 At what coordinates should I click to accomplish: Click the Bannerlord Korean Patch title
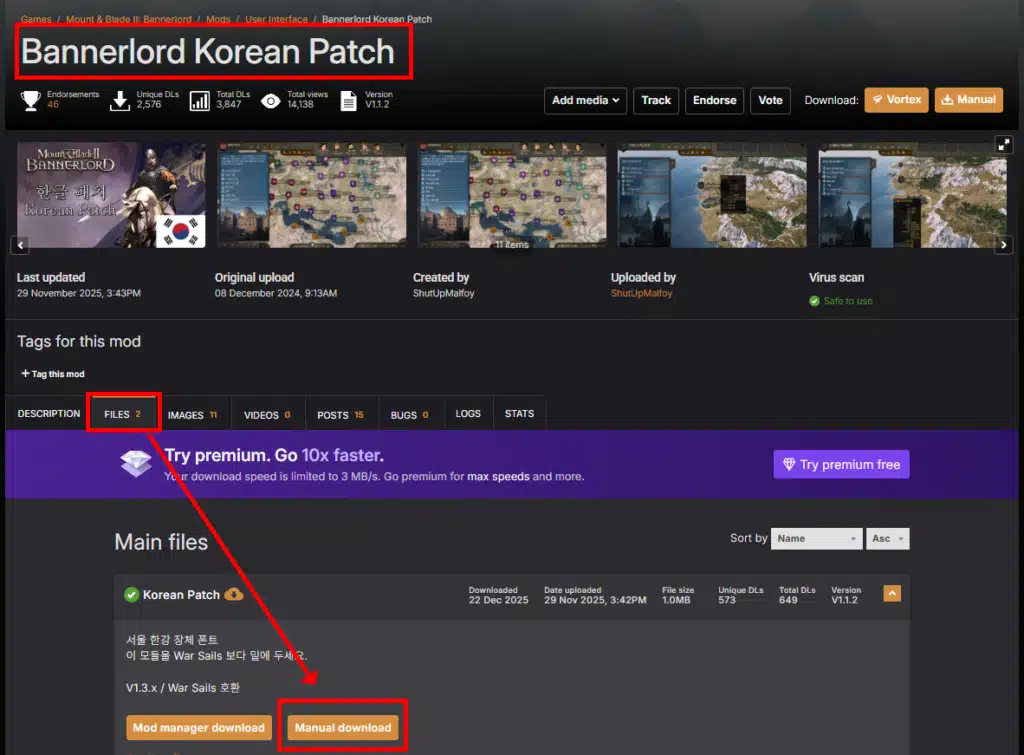click(x=208, y=52)
